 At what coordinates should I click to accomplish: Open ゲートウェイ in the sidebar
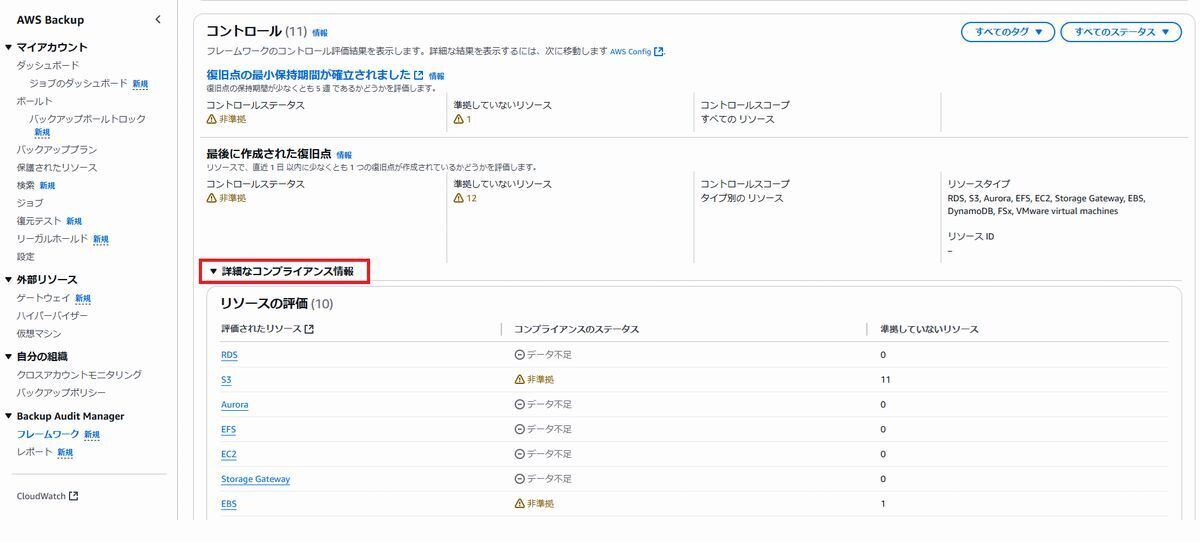pos(44,298)
